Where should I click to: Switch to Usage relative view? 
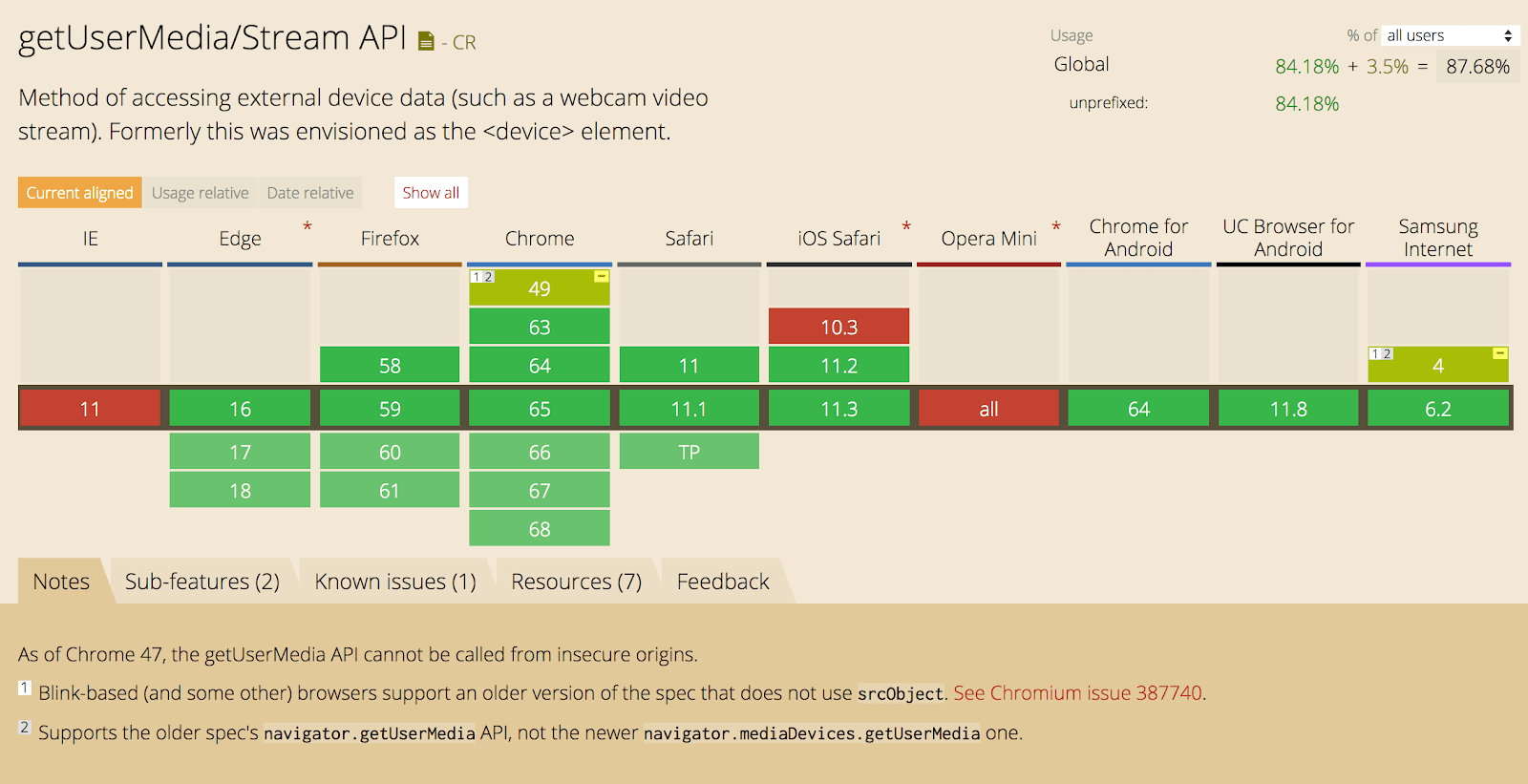[x=201, y=193]
